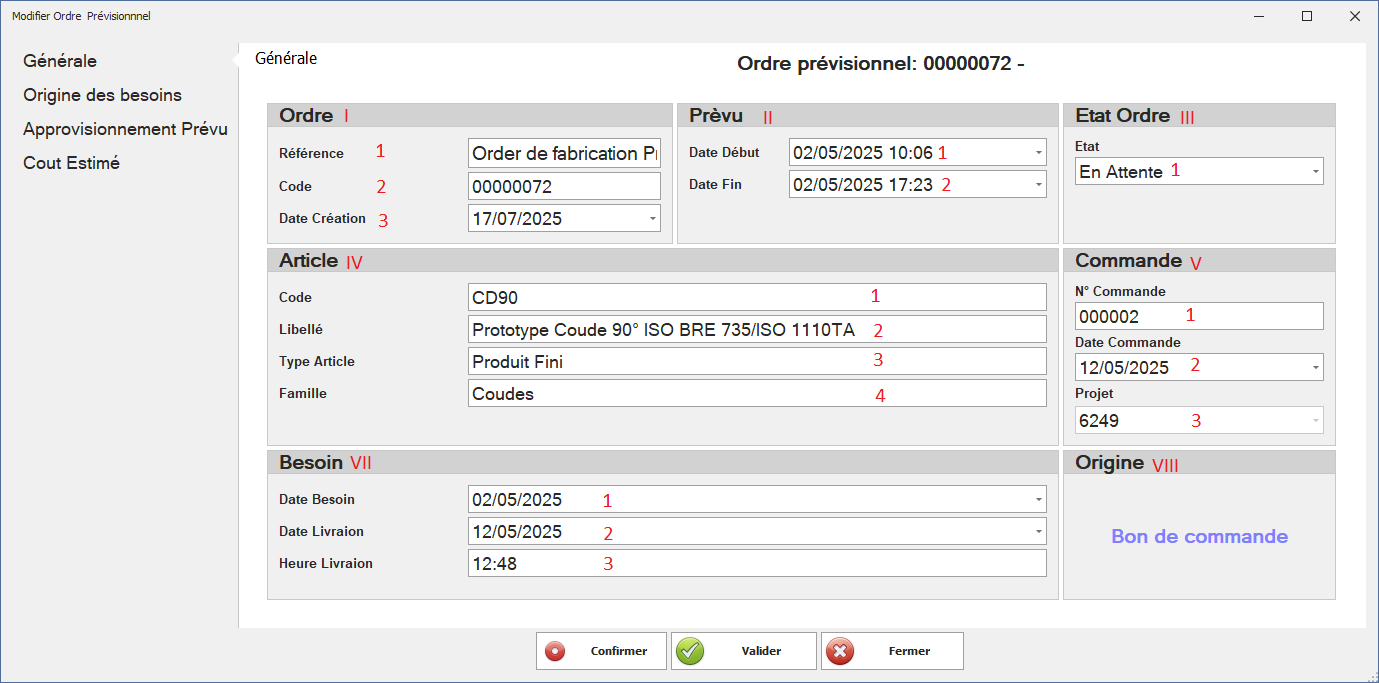The width and height of the screenshot is (1379, 683).
Task: Click the green checkmark Valider icon
Action: pyautogui.click(x=690, y=651)
